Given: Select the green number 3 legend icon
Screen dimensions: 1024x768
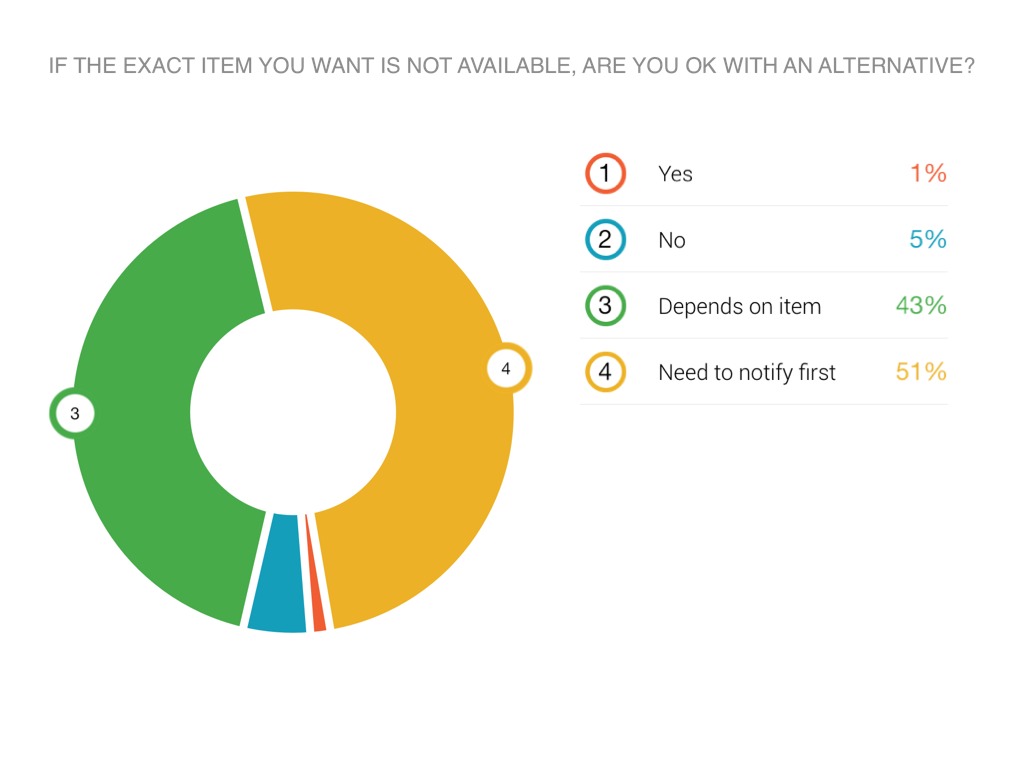Looking at the screenshot, I should point(605,306).
